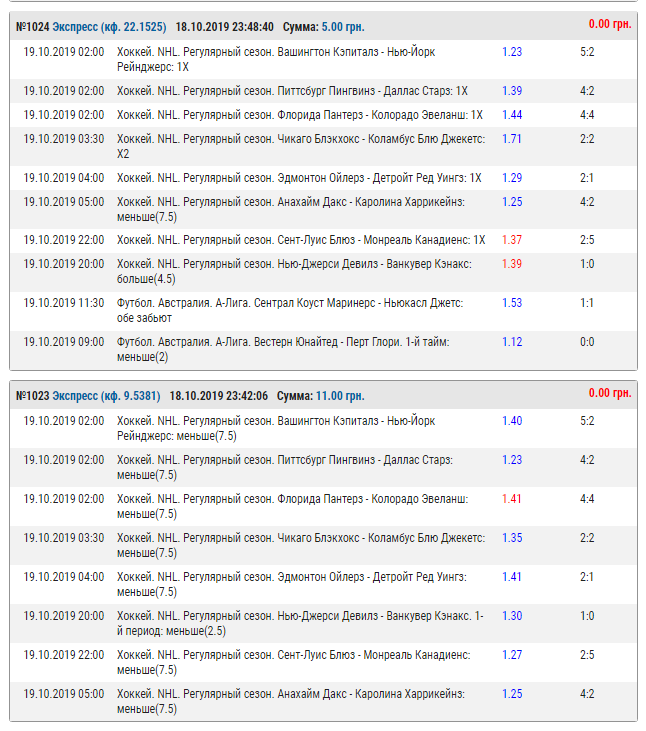The image size is (646, 731).
Task: Click odds value 1.27
Action: click(x=512, y=655)
